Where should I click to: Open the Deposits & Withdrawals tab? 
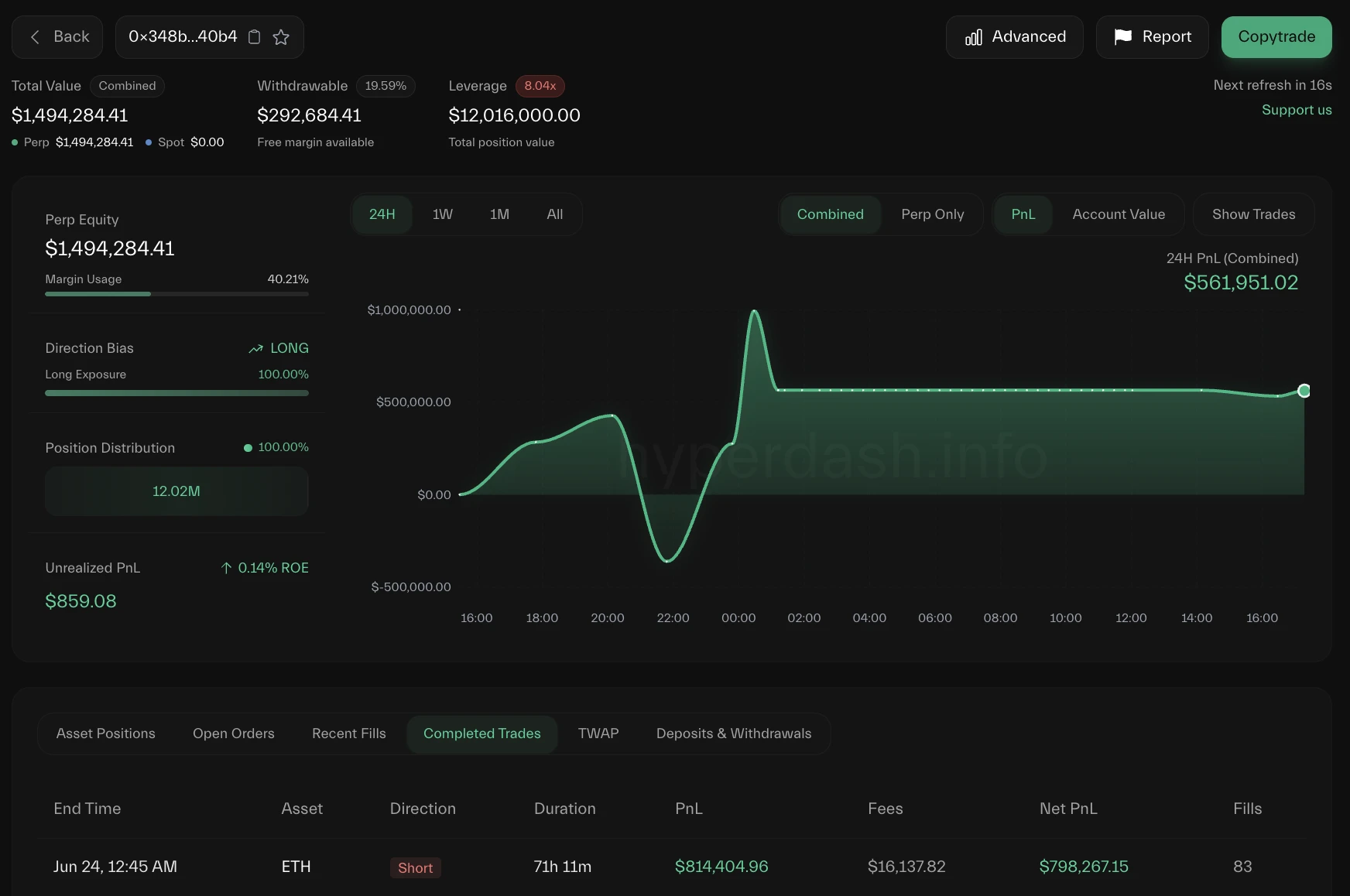click(x=732, y=734)
